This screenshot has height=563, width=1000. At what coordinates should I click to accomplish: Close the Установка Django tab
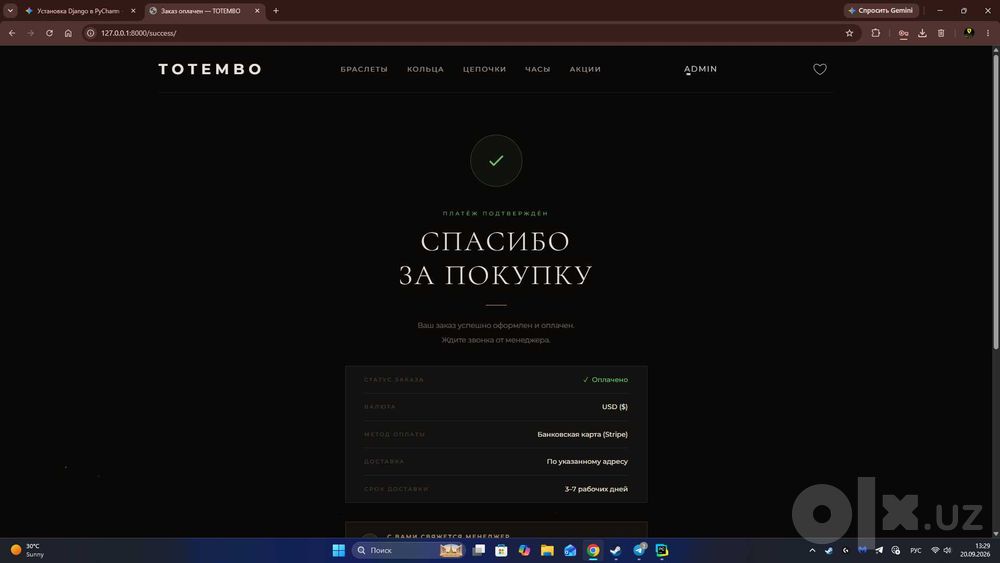[x=133, y=11]
